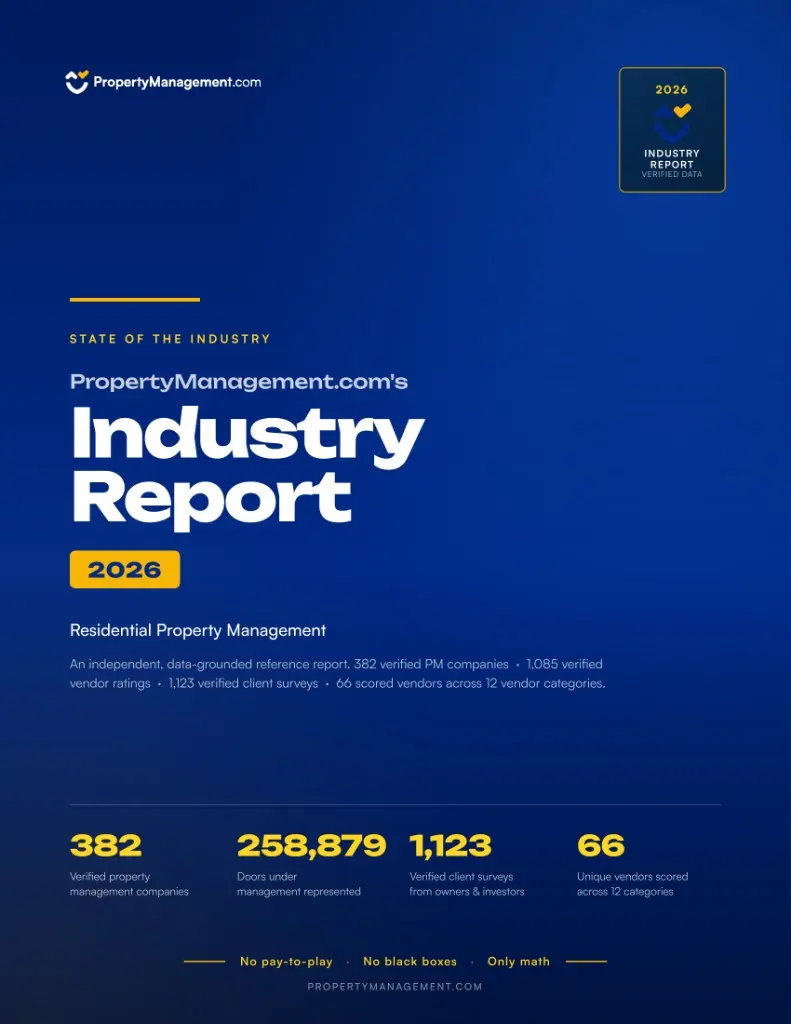Click the 1,123 surveys statistic
This screenshot has width=791, height=1024.
click(x=451, y=845)
